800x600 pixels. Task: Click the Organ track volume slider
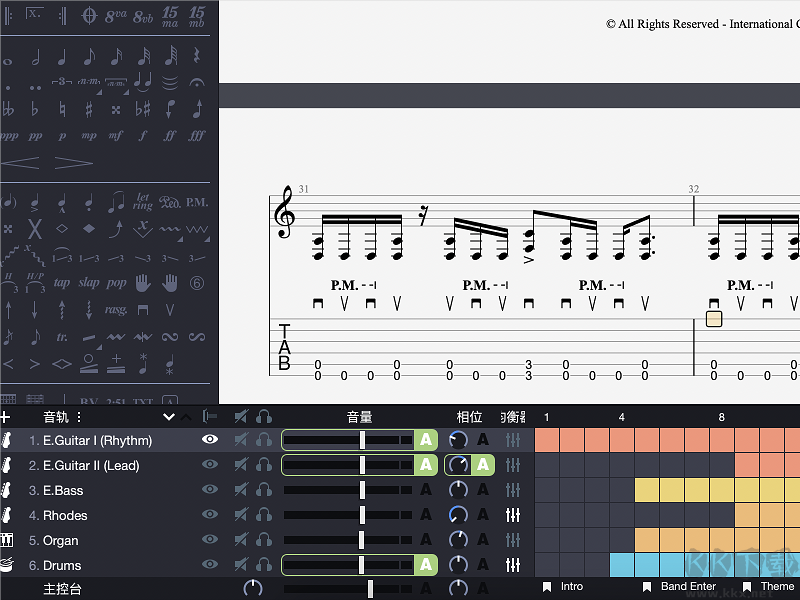tap(360, 540)
